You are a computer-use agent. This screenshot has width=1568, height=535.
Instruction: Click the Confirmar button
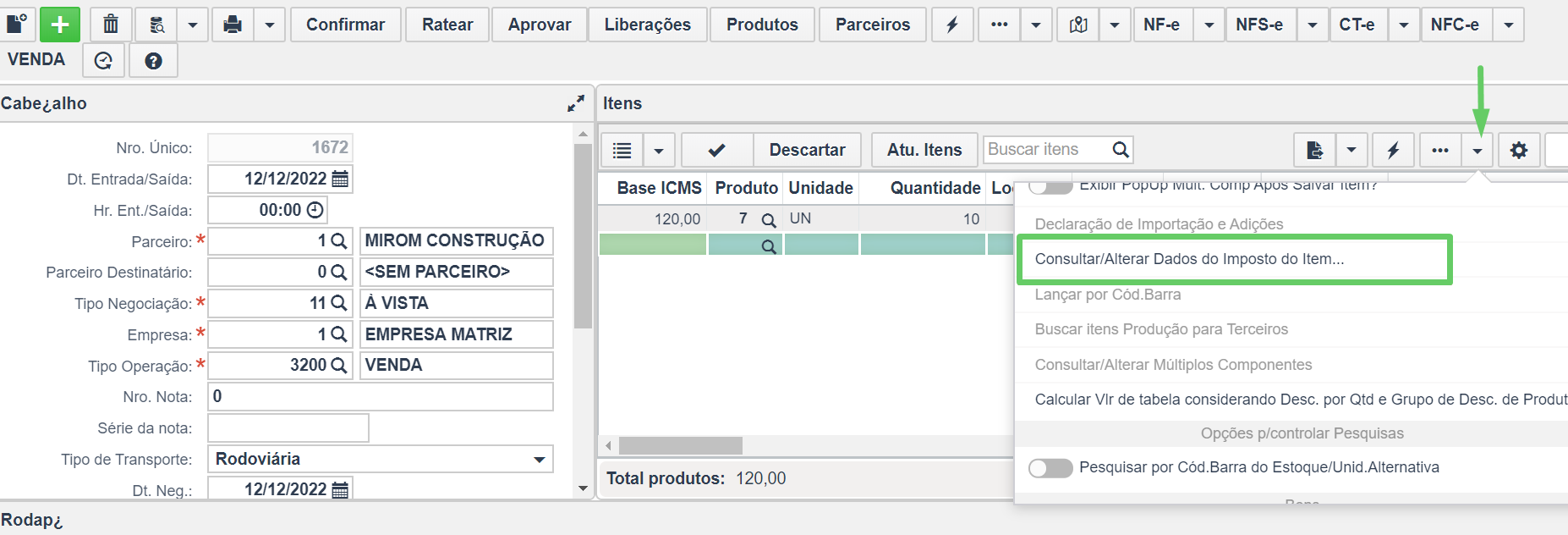point(345,25)
